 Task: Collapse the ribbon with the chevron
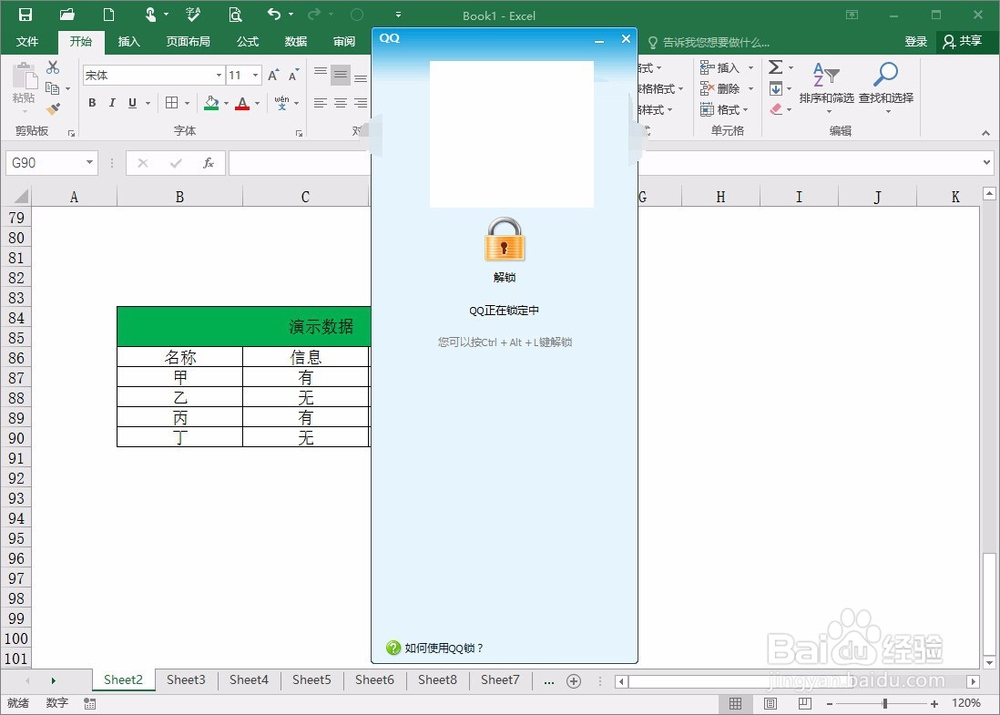pos(986,133)
